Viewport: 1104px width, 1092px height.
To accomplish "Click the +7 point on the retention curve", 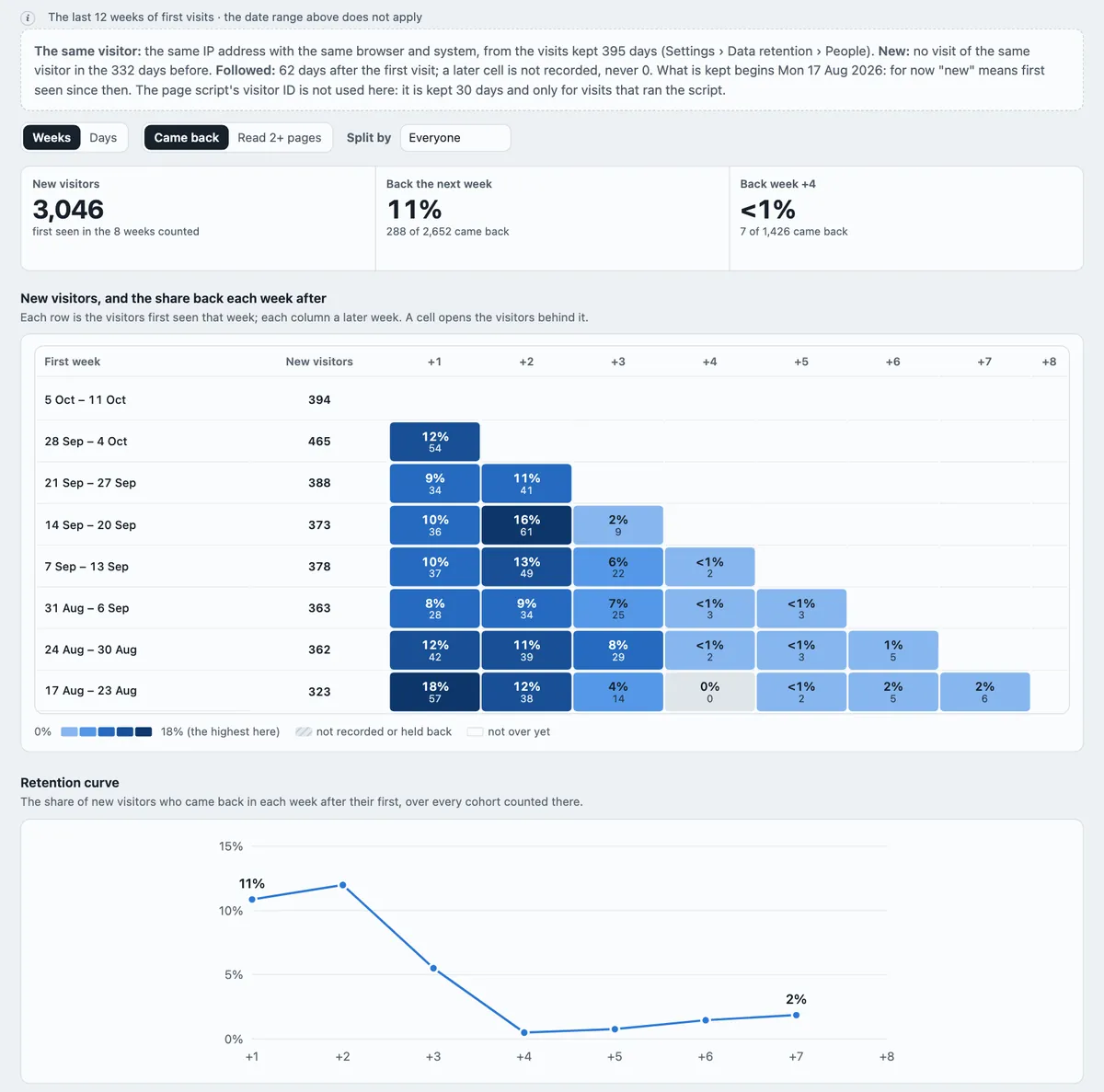I will tap(796, 1015).
